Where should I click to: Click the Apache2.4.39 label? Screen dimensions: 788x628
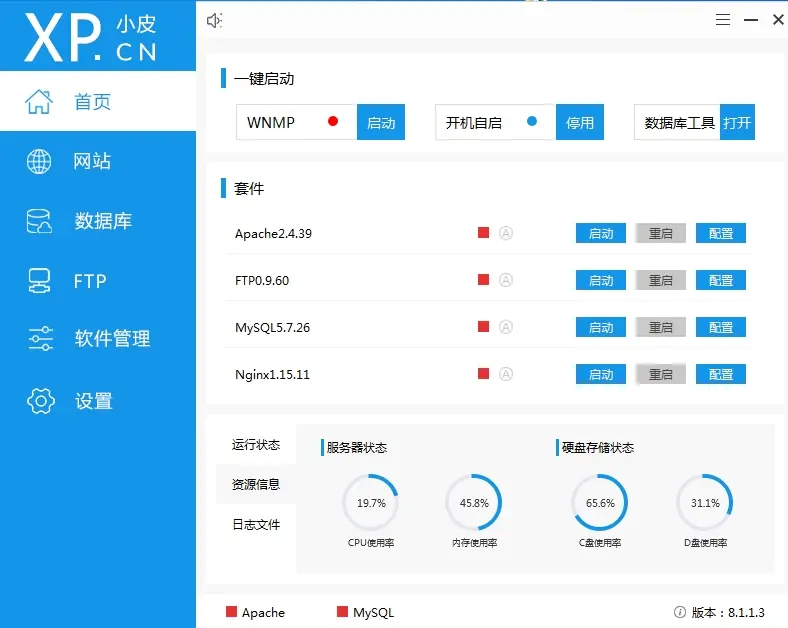273,234
